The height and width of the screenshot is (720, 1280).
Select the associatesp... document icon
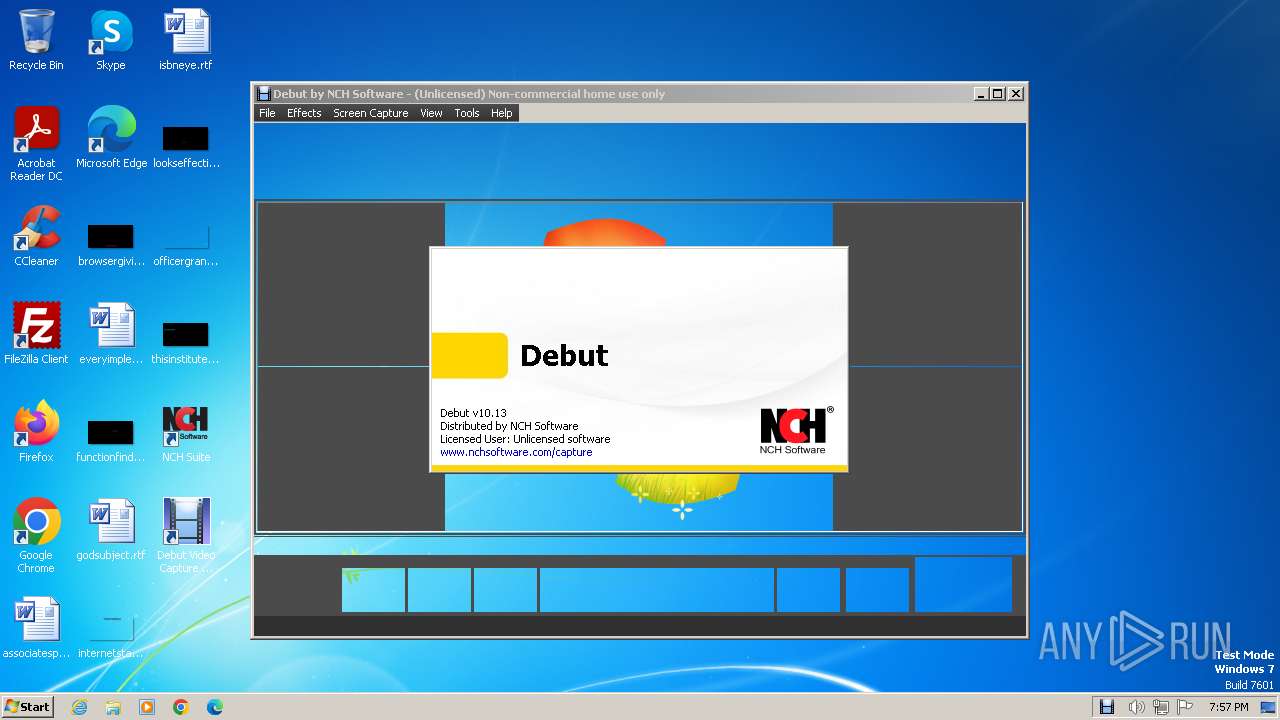click(36, 628)
